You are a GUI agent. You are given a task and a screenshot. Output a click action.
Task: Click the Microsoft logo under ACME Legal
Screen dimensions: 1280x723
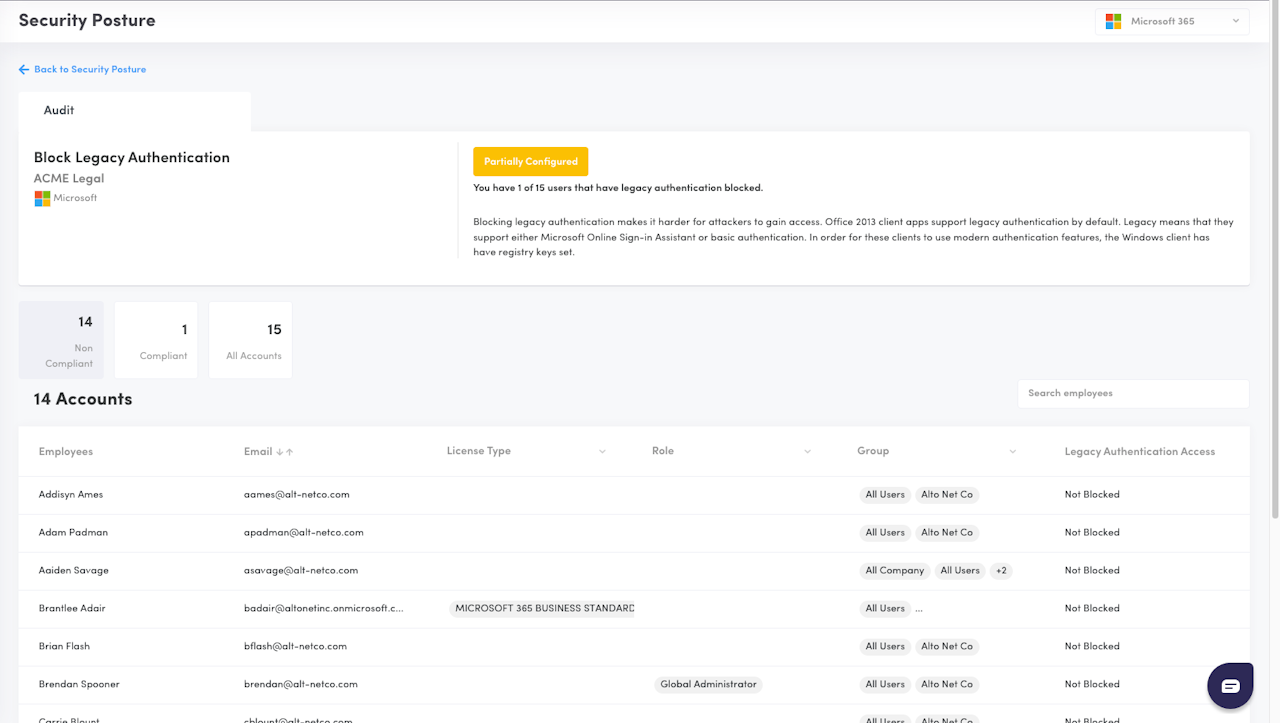(x=42, y=199)
